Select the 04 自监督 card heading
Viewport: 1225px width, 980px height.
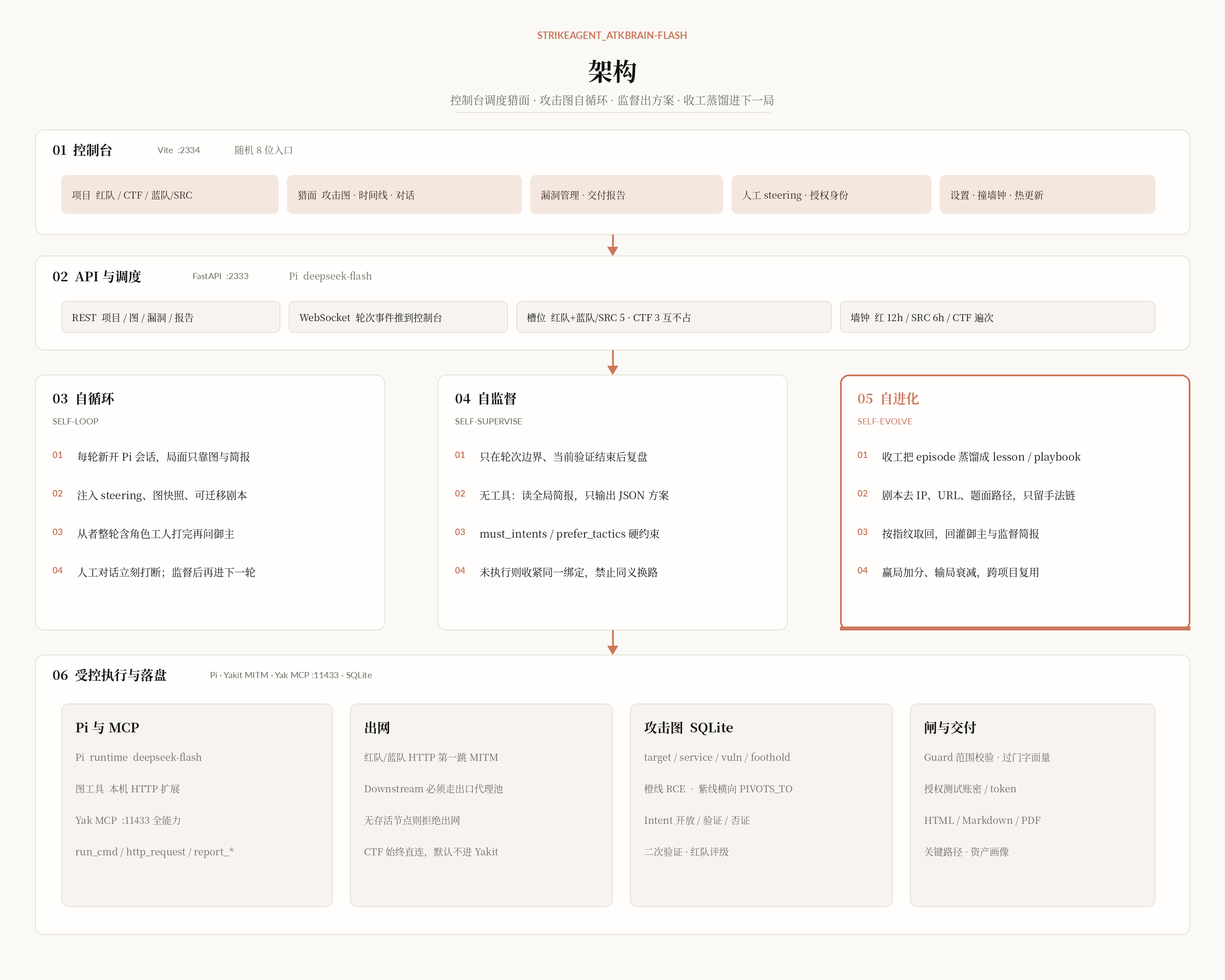click(485, 399)
